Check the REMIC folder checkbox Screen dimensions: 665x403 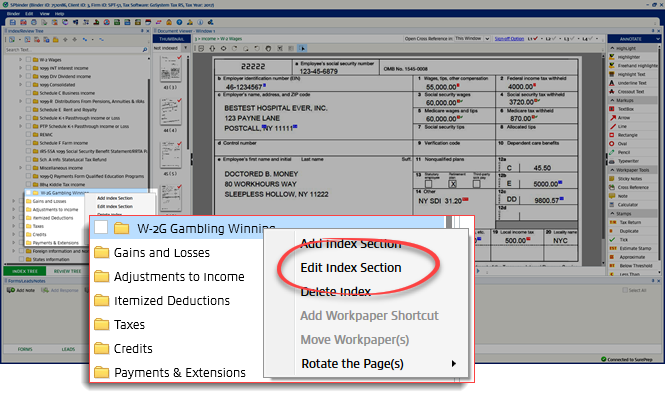click(28, 134)
